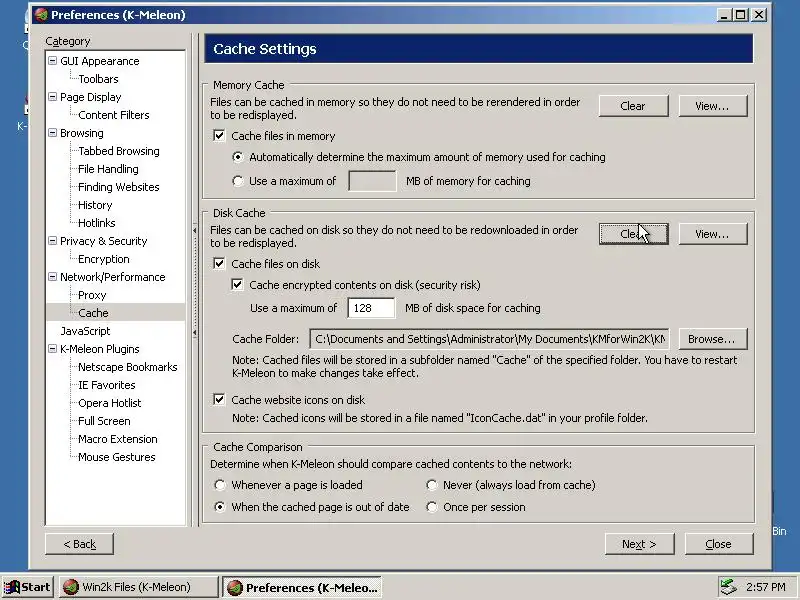
Task: Open Netscape Bookmarks plugin settings
Action: coord(128,367)
